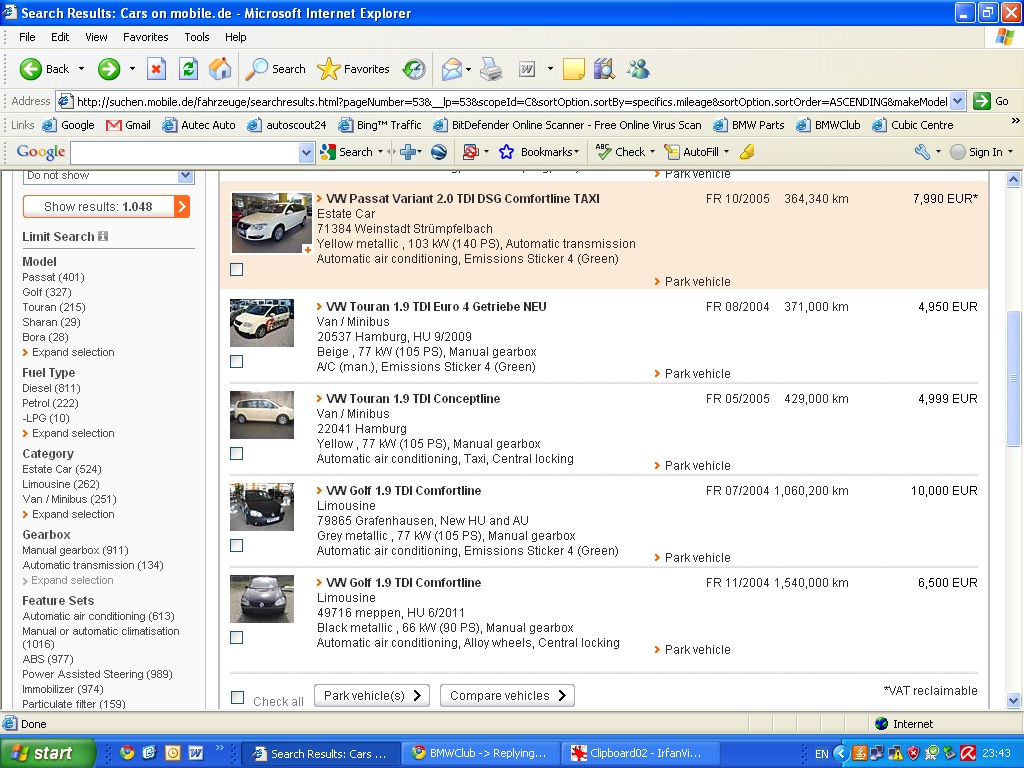Click the Back navigation arrow icon
This screenshot has height=768, width=1024.
pos(31,69)
